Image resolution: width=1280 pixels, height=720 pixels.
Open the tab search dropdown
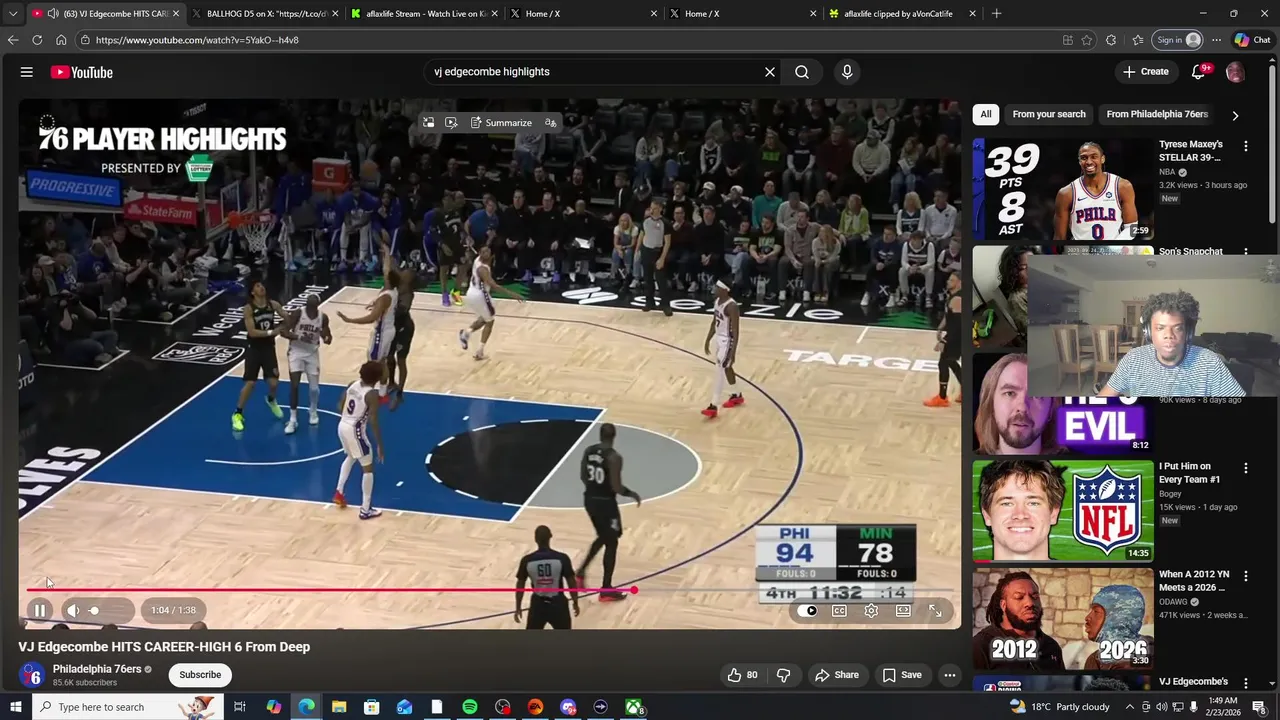13,14
